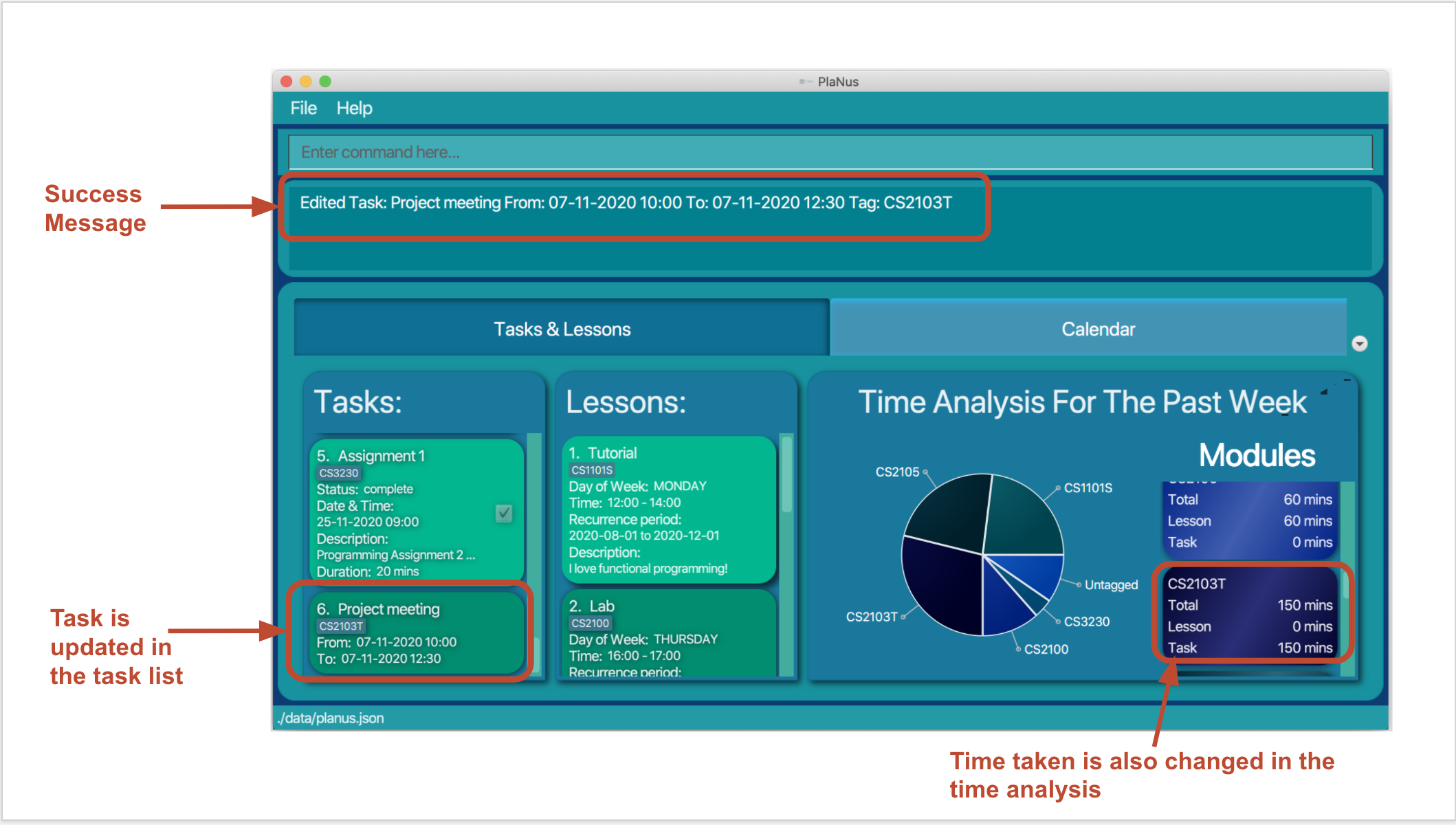Click the lessons list scrollbar
Viewport: 1456px width, 825px height.
[x=786, y=474]
